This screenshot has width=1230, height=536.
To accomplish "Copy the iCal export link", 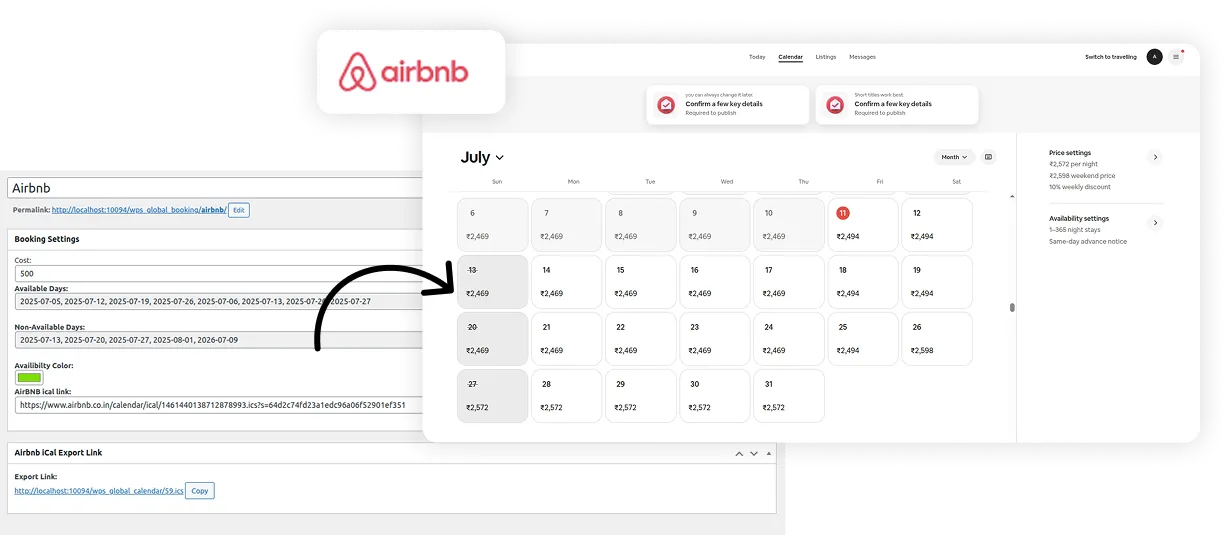I will pyautogui.click(x=200, y=491).
